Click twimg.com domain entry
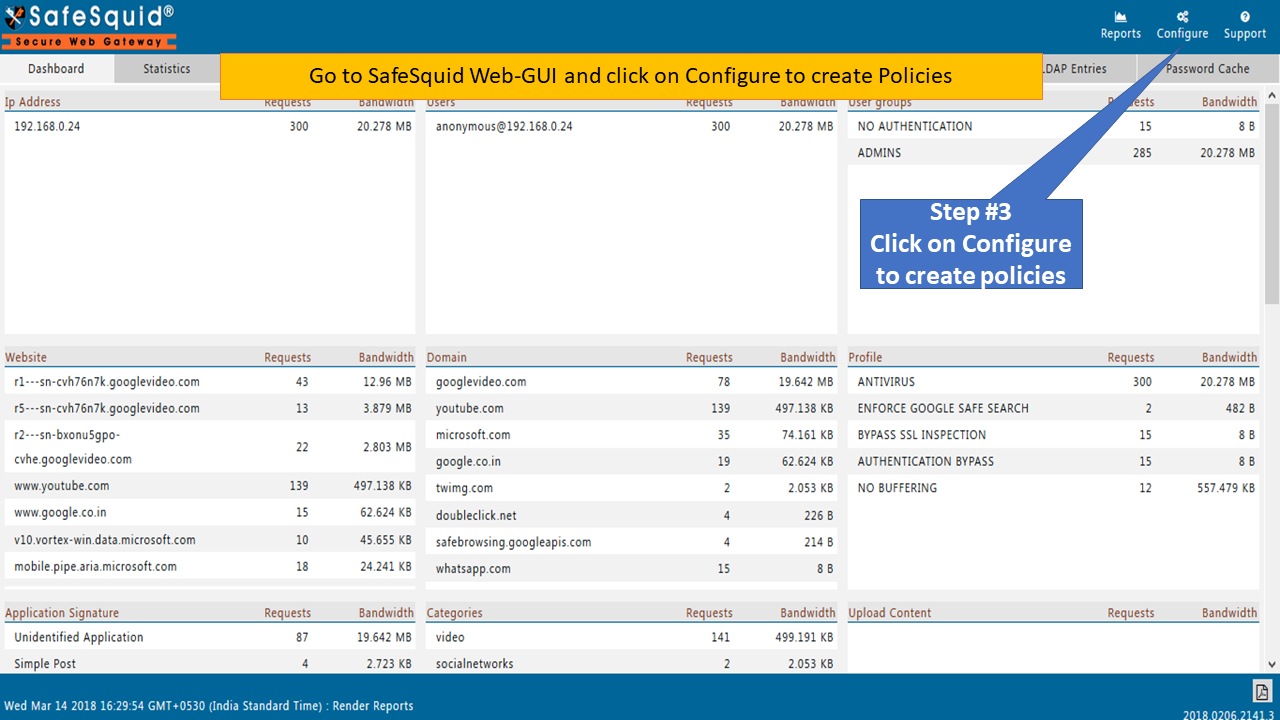 631,488
